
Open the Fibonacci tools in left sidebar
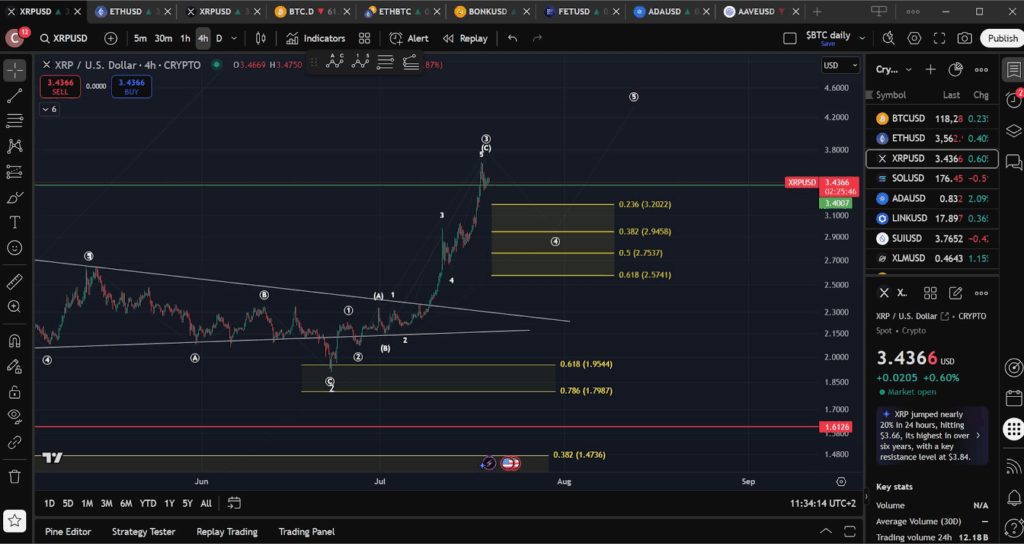14,121
